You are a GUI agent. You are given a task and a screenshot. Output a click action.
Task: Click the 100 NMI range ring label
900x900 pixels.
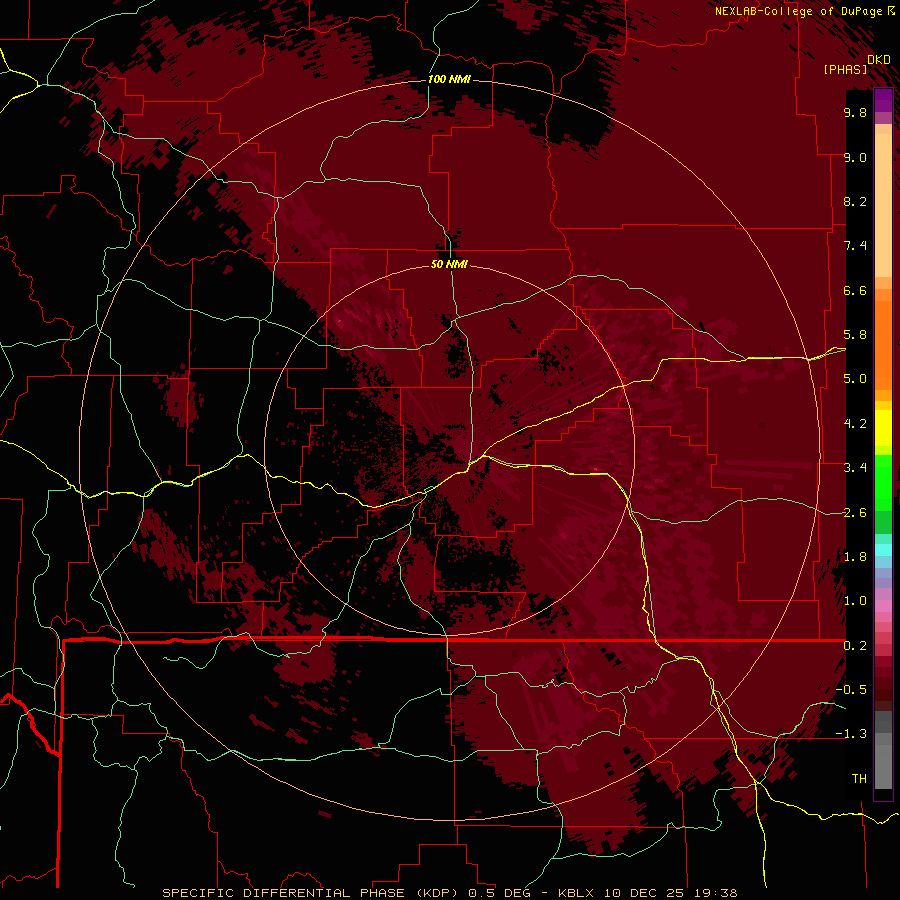pos(449,79)
